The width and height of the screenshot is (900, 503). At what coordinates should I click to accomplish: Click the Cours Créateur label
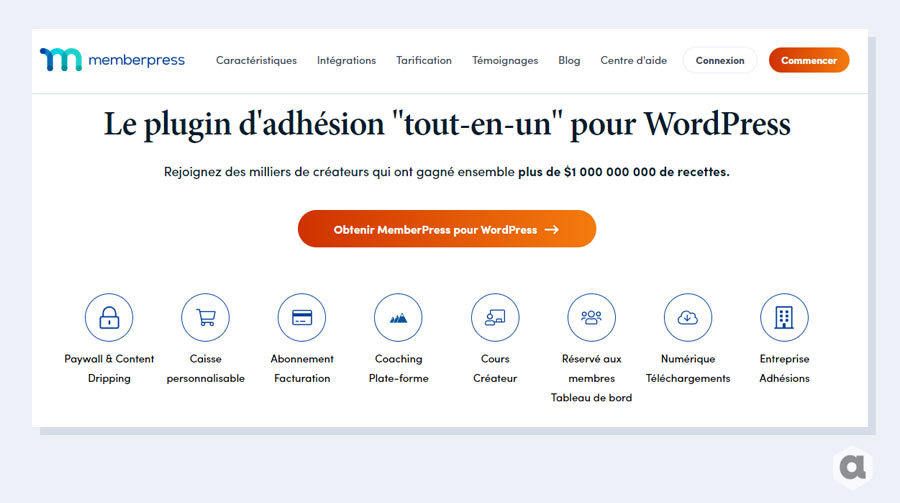495,369
